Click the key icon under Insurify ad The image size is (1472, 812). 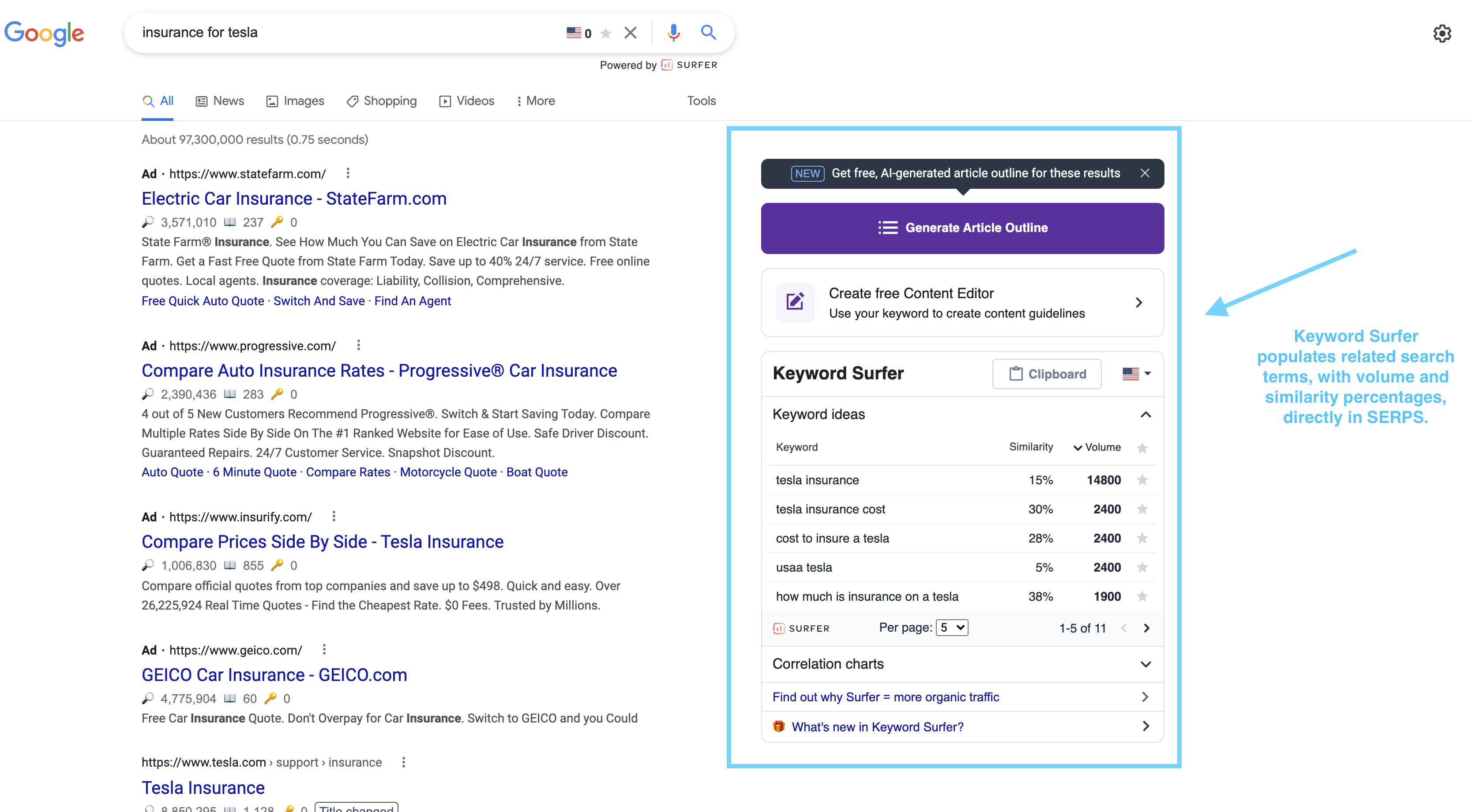[x=277, y=565]
